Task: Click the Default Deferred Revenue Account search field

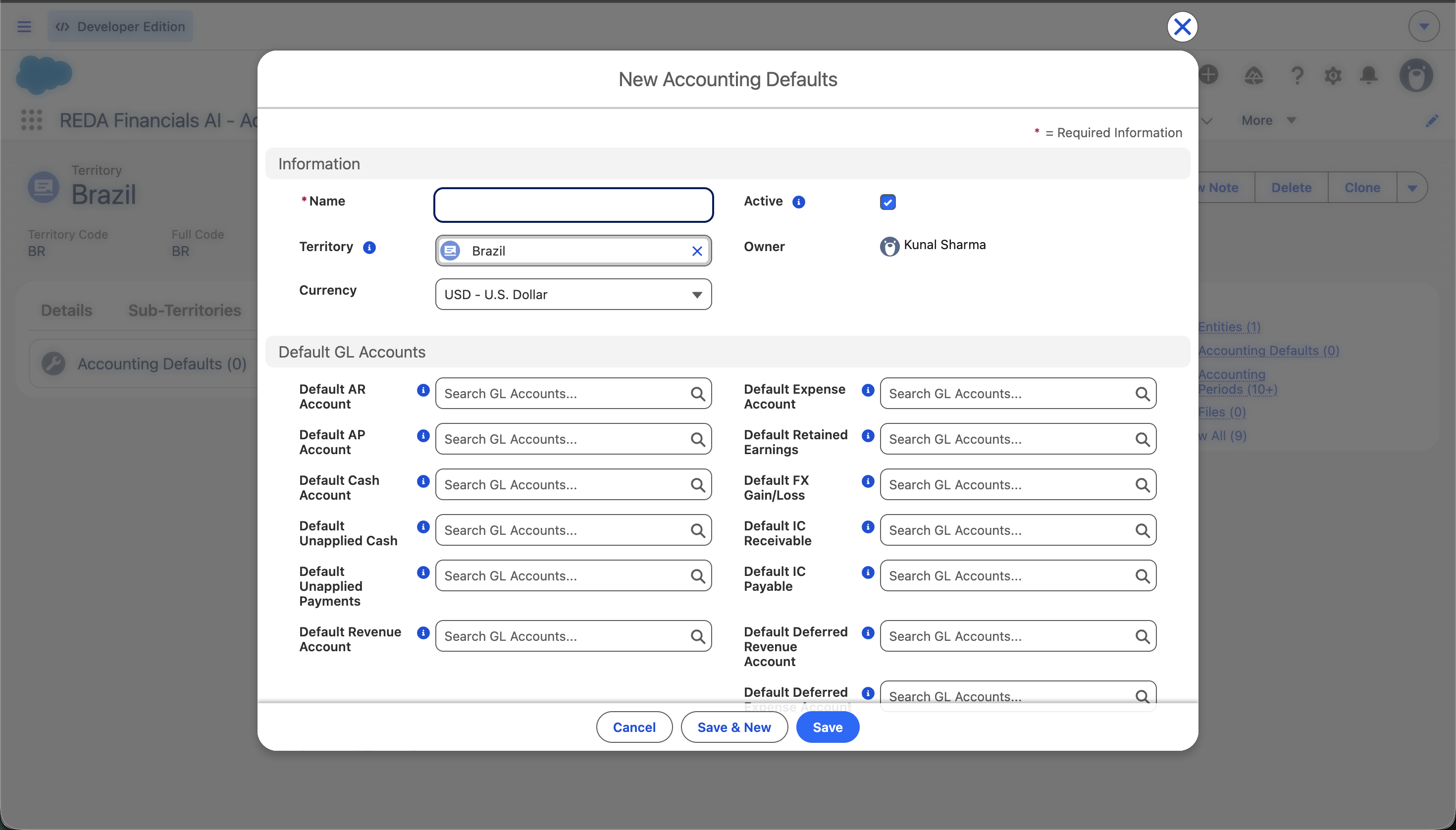Action: 1018,635
